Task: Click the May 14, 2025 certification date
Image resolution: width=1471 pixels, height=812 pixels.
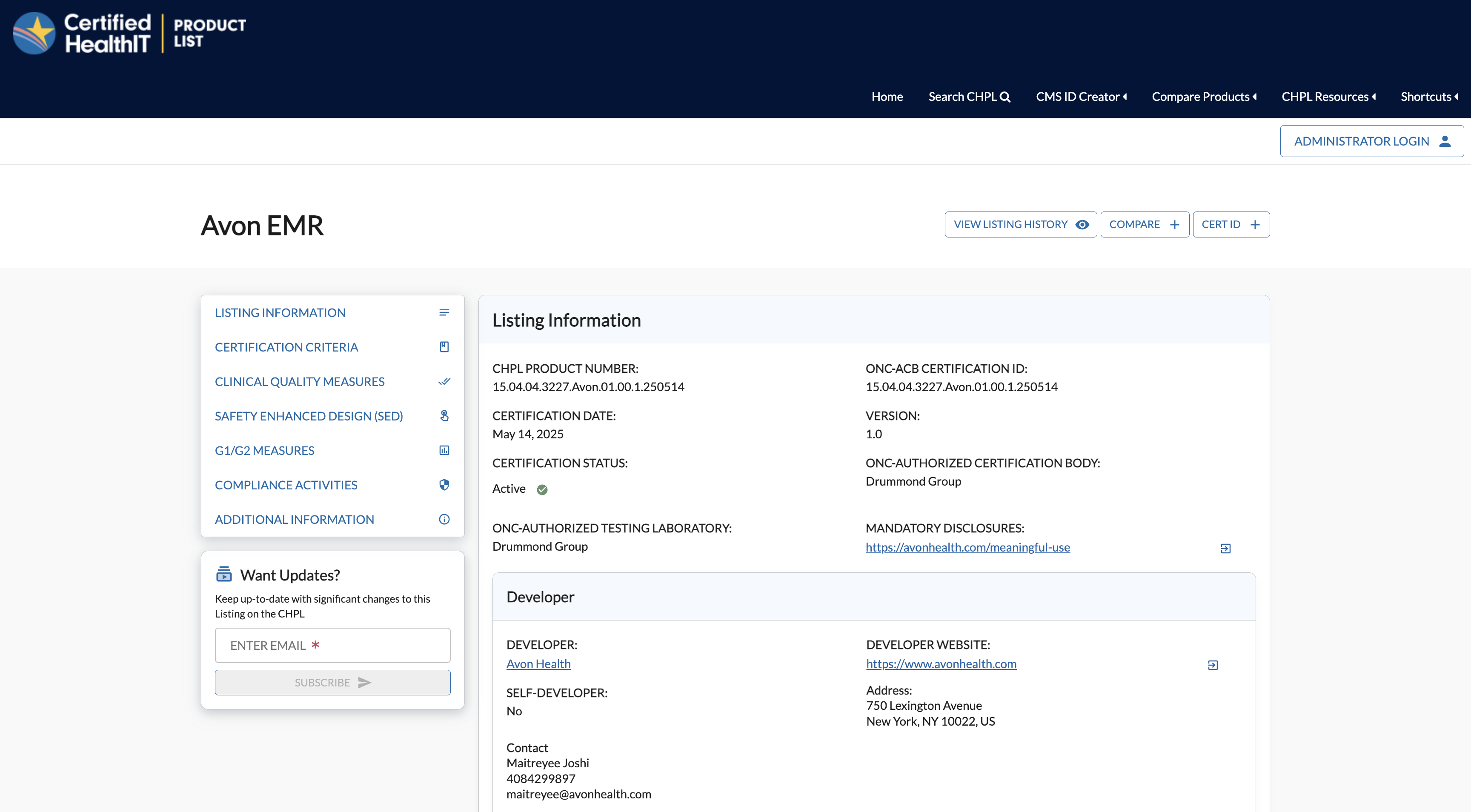Action: coord(528,434)
